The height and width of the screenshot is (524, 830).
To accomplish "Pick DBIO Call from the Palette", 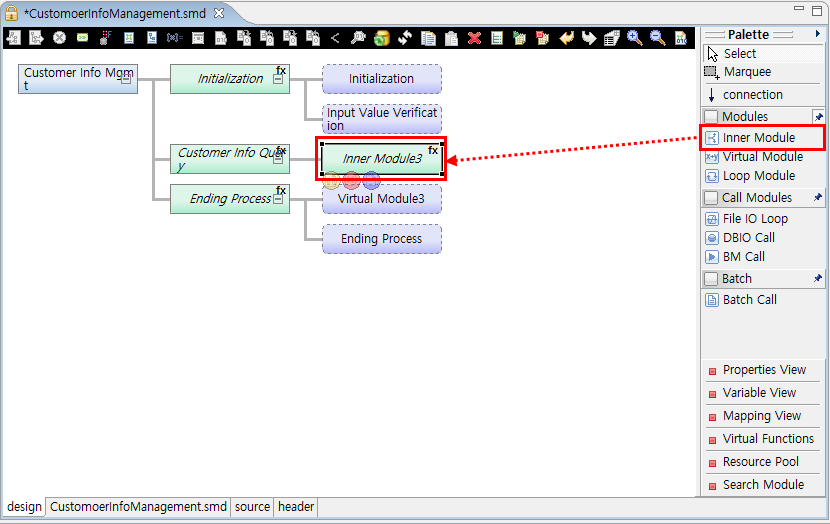I will pyautogui.click(x=762, y=238).
